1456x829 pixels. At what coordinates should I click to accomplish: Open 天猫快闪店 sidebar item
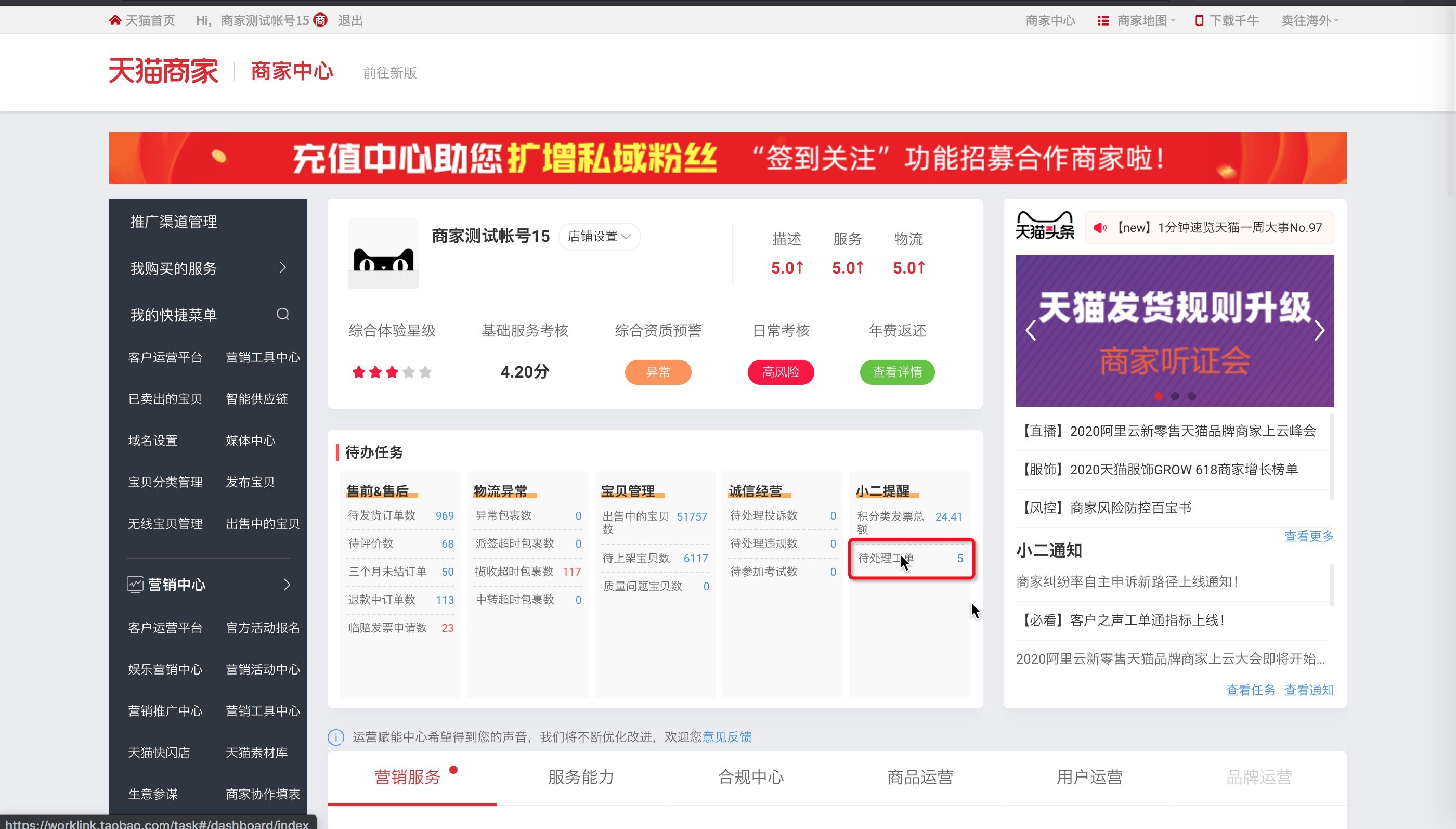[159, 753]
